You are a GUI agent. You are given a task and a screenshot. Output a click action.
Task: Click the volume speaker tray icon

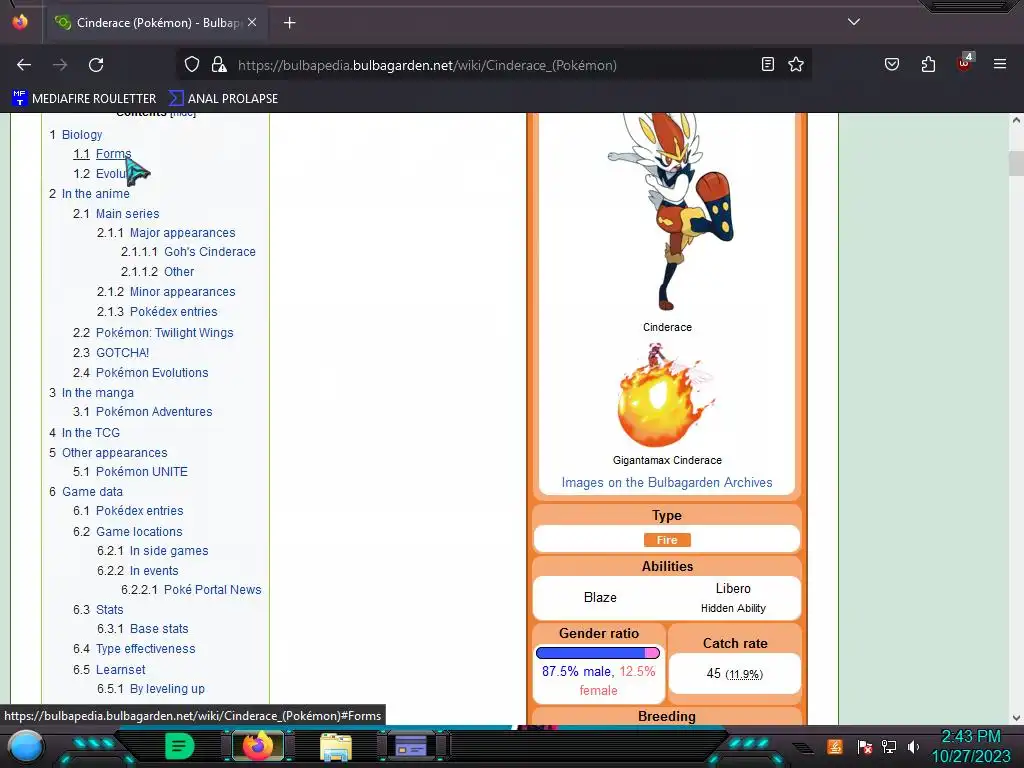pos(914,746)
